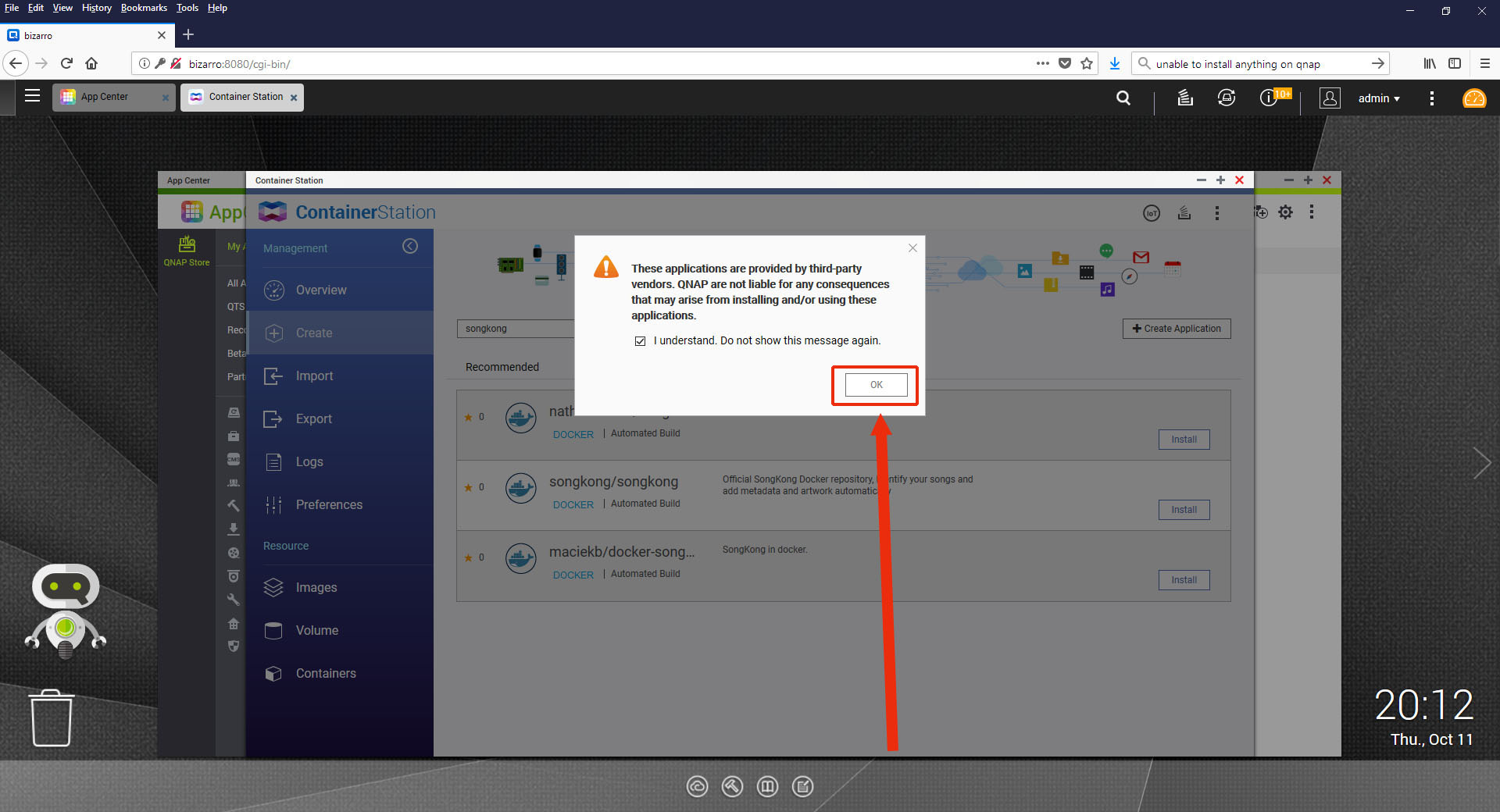Open App Center more-options dots

(x=1312, y=212)
